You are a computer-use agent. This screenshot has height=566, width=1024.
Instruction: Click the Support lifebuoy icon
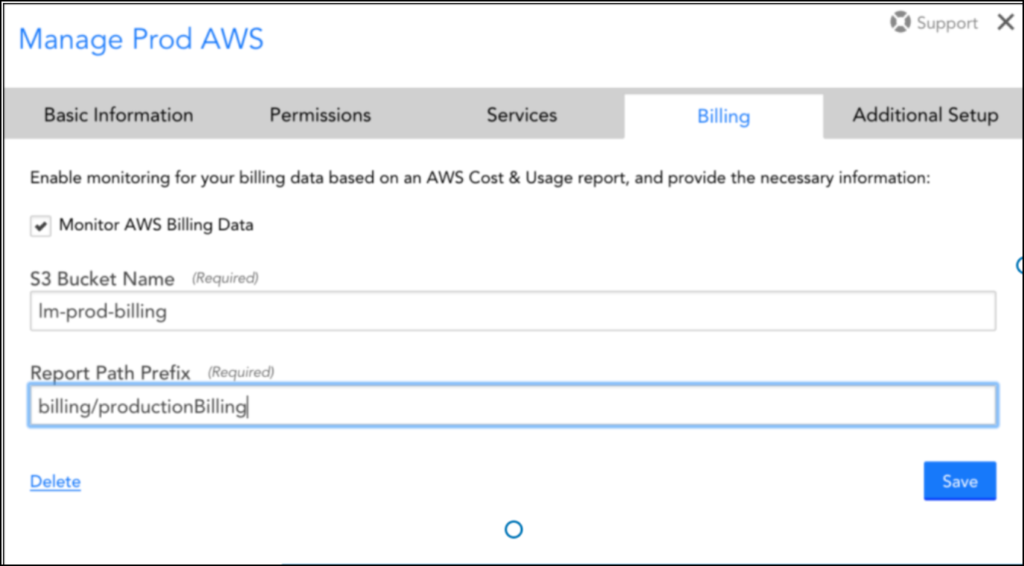coord(900,23)
